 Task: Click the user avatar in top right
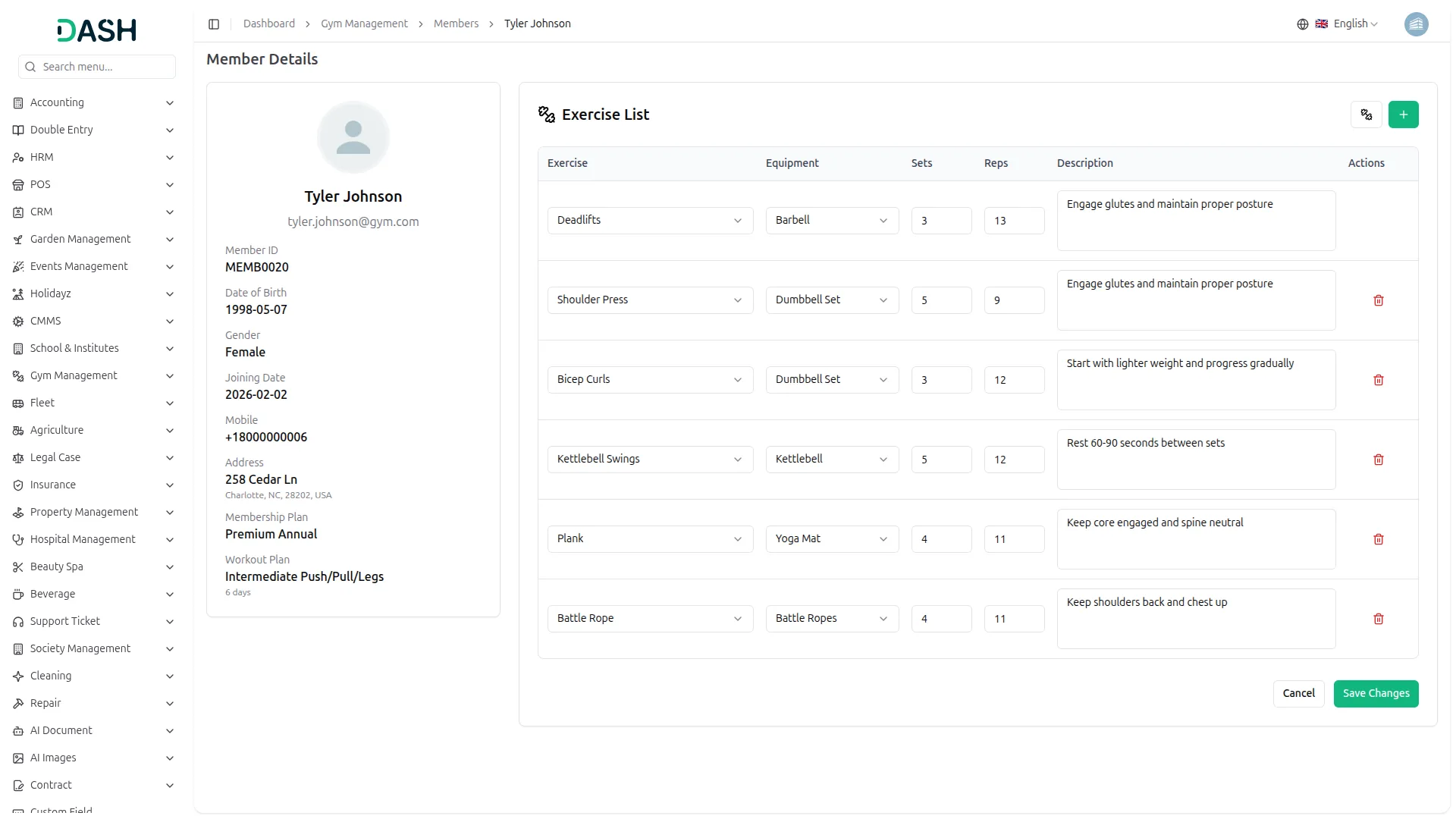[1416, 24]
